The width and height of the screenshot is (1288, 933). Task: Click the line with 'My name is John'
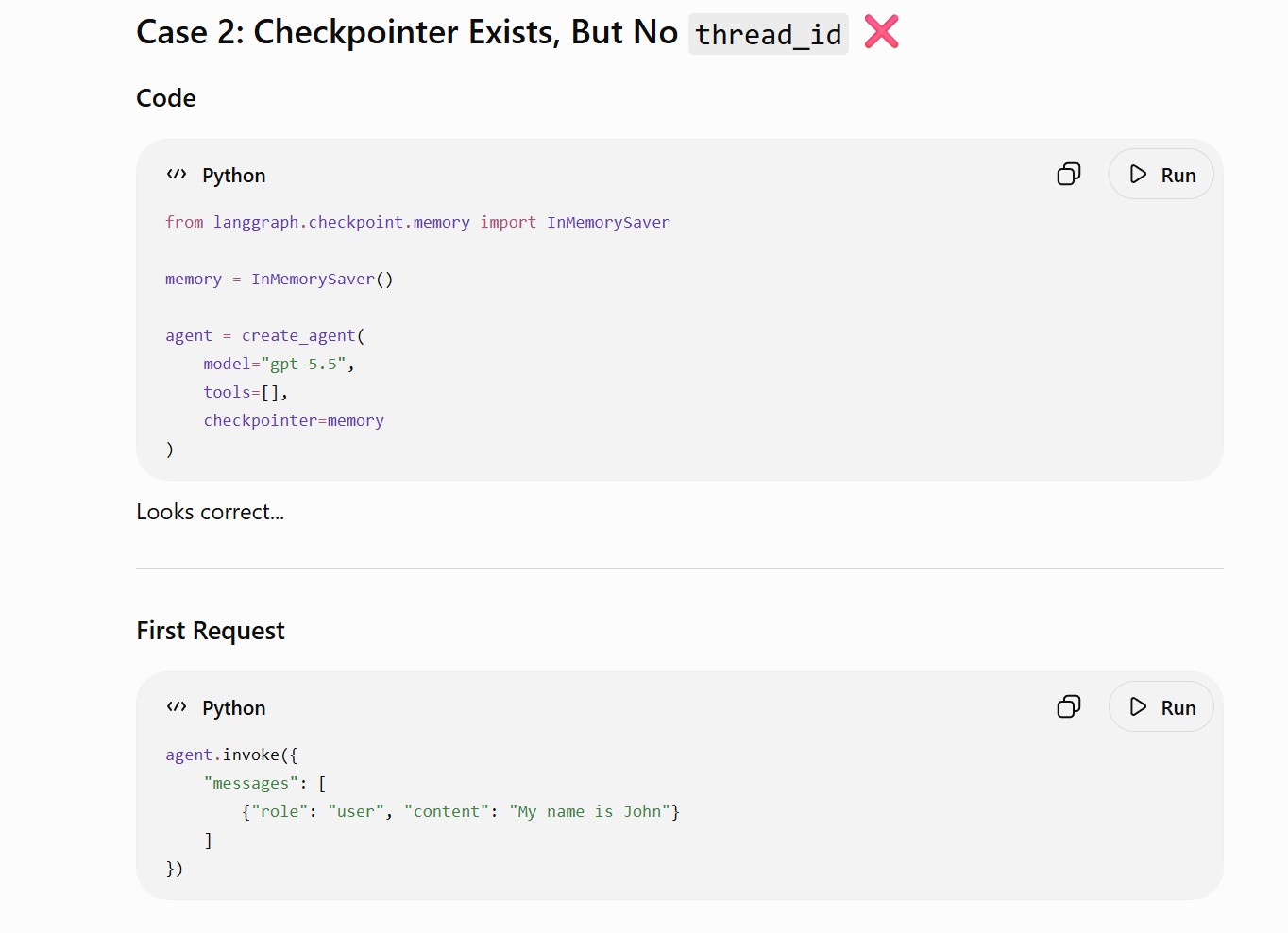pos(461,811)
